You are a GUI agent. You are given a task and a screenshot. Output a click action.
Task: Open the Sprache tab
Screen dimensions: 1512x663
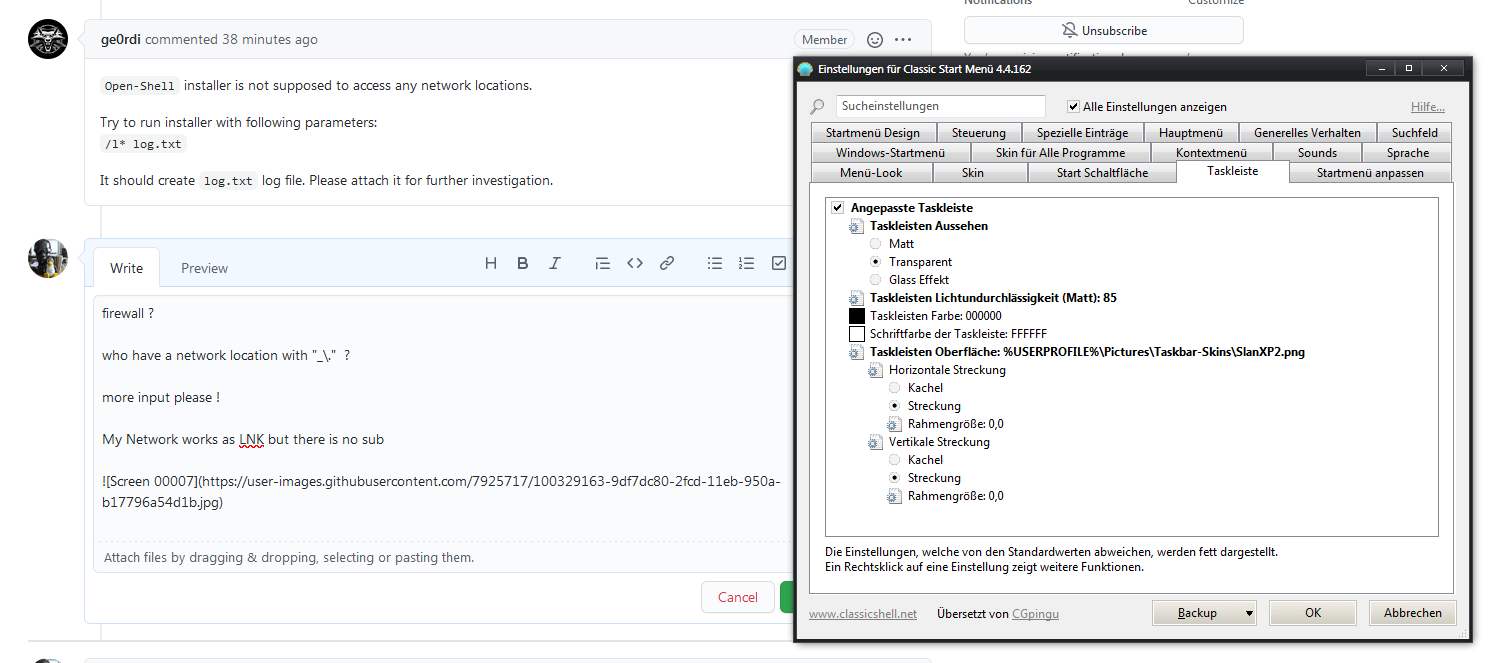(1407, 153)
